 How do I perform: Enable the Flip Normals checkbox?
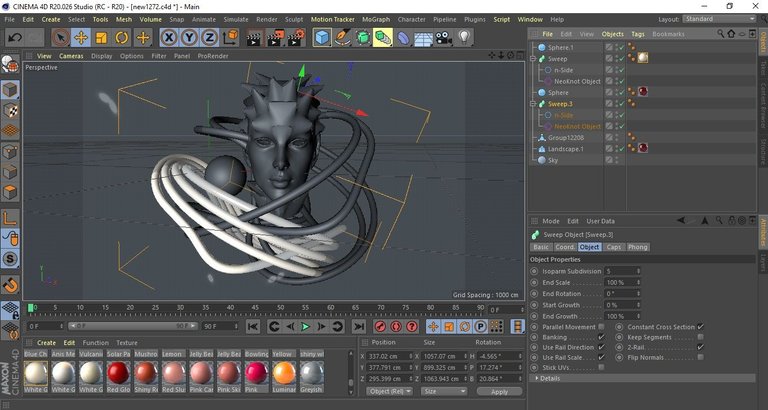click(700, 358)
